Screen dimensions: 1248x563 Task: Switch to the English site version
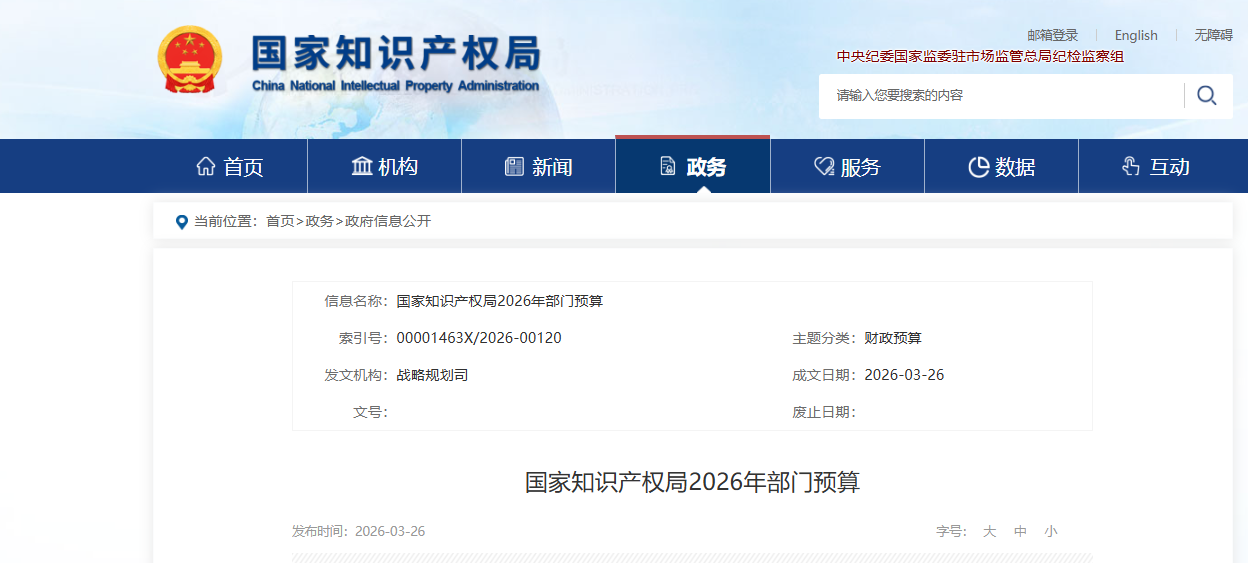1136,35
